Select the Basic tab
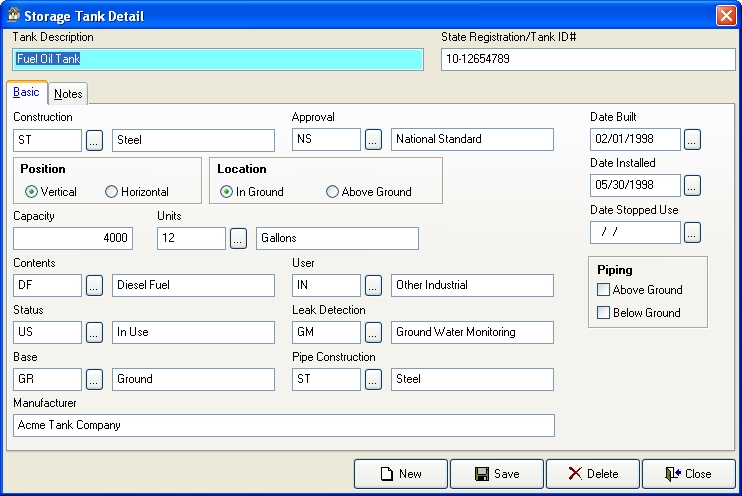 [27, 92]
